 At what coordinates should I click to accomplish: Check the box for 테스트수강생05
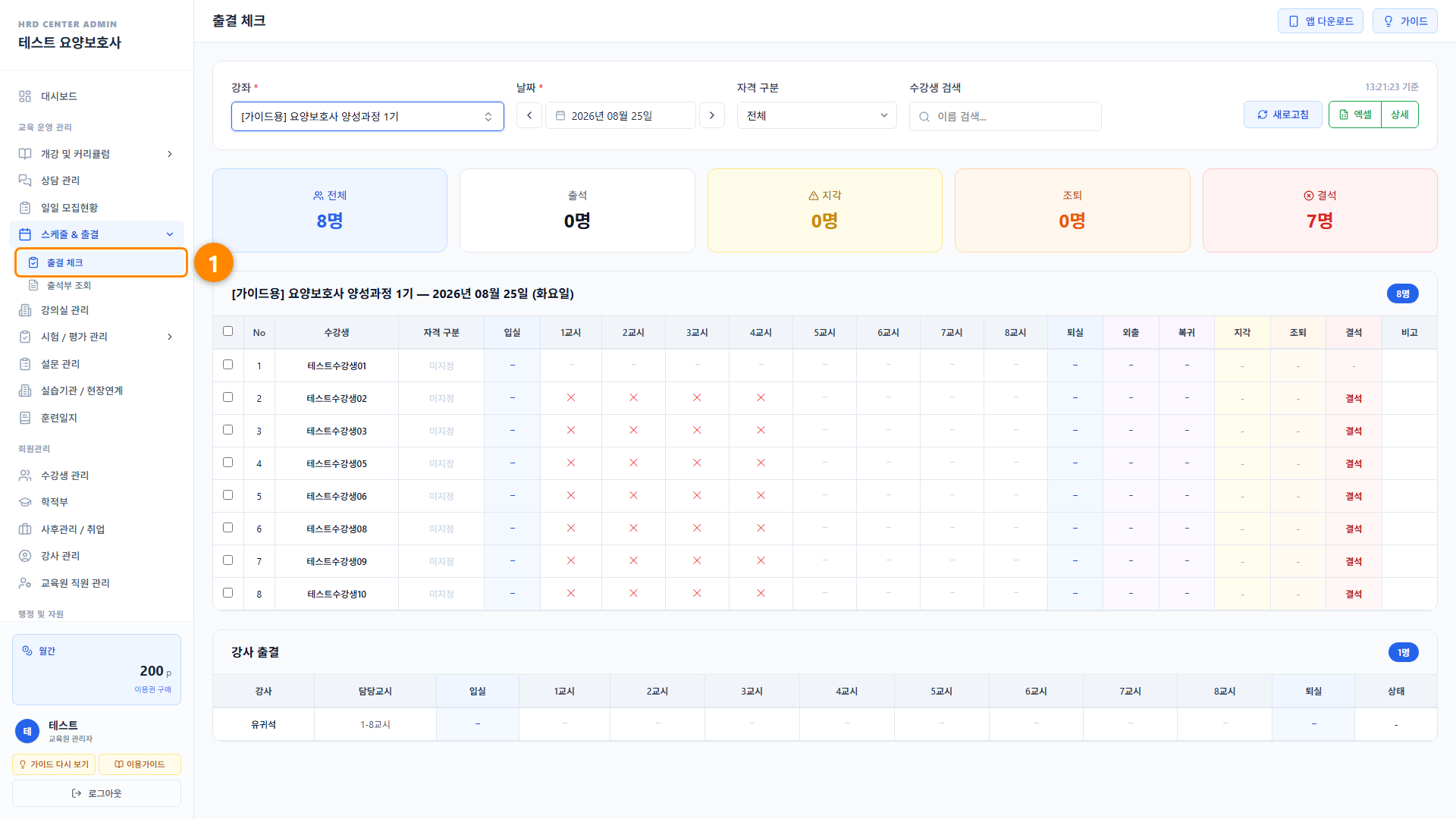tap(227, 463)
